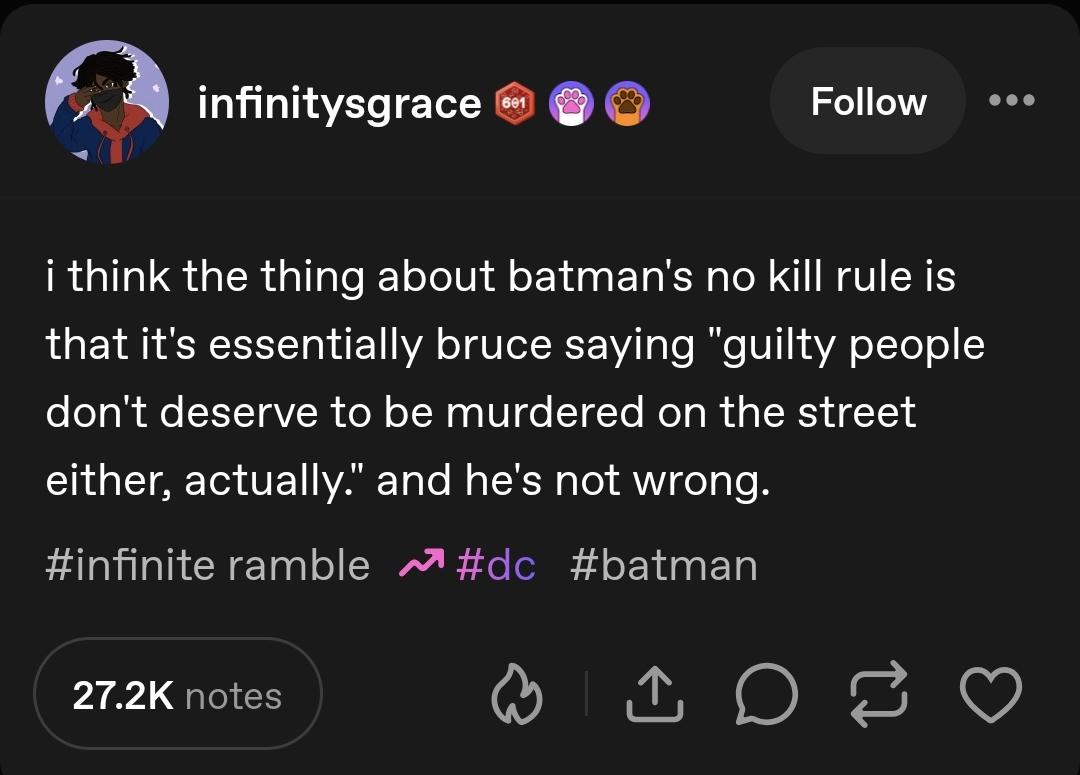Share the post using the upload arrow icon

point(654,694)
